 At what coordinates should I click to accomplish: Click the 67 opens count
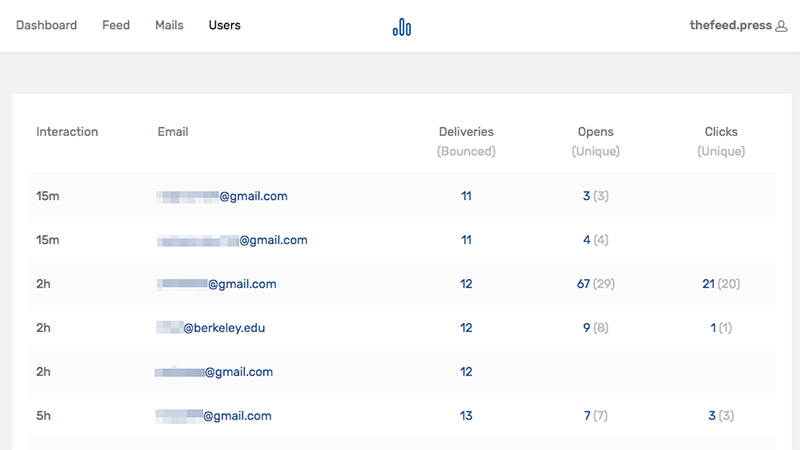tap(583, 284)
